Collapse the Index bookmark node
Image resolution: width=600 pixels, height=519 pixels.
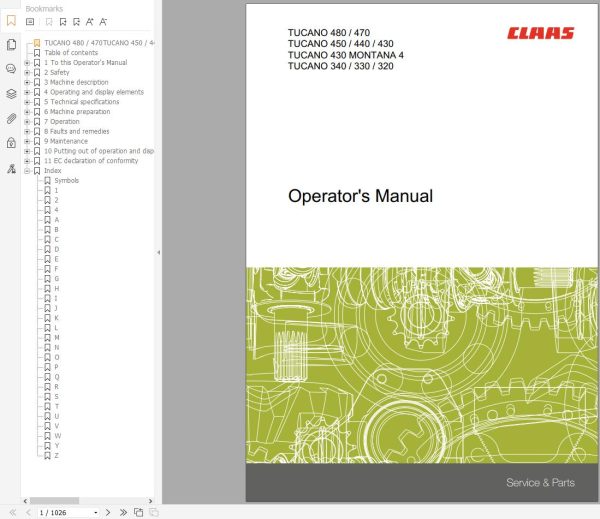pos(27,171)
